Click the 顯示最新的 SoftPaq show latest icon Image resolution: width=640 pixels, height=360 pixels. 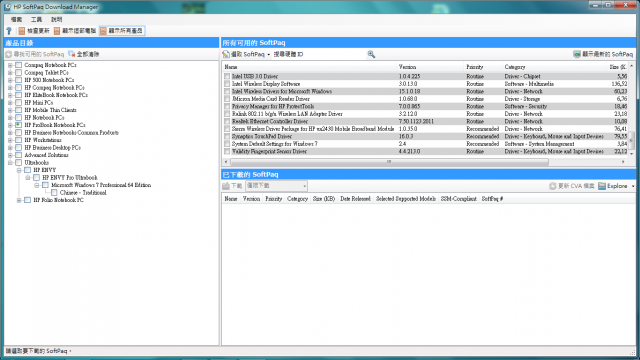(577, 54)
